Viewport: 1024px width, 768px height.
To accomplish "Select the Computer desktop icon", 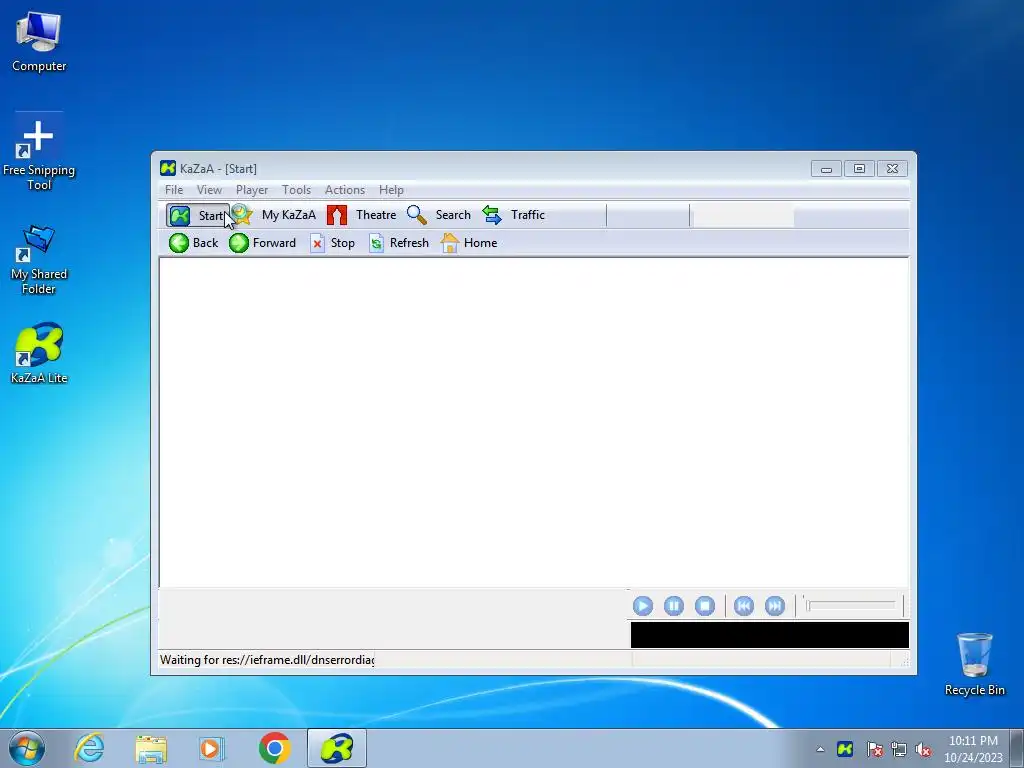I will (39, 43).
